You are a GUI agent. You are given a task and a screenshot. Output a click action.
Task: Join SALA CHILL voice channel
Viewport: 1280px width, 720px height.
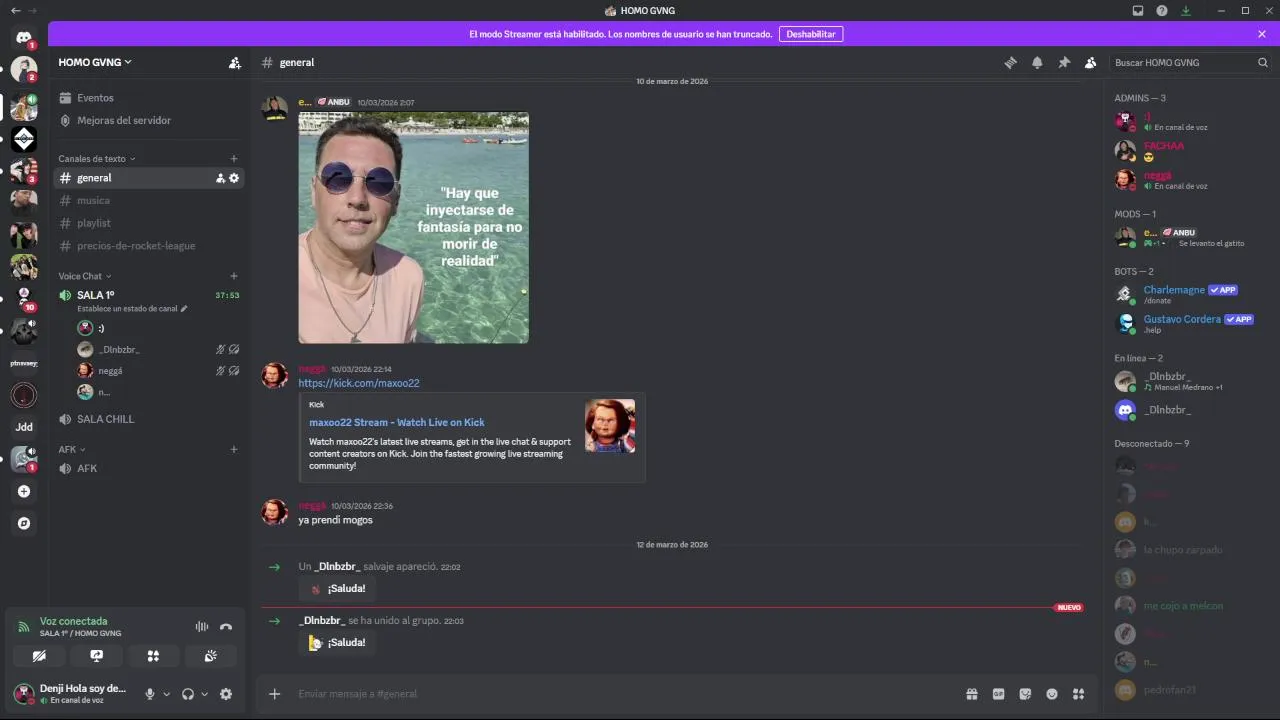[x=148, y=419]
